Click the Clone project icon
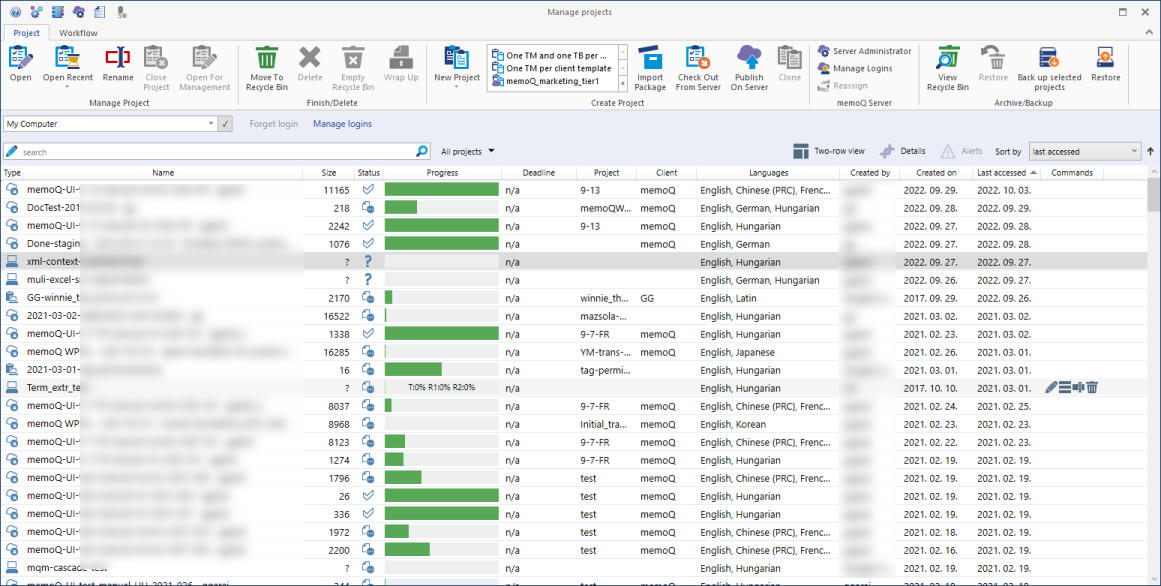Viewport: 1161px width, 586px height. tap(790, 67)
